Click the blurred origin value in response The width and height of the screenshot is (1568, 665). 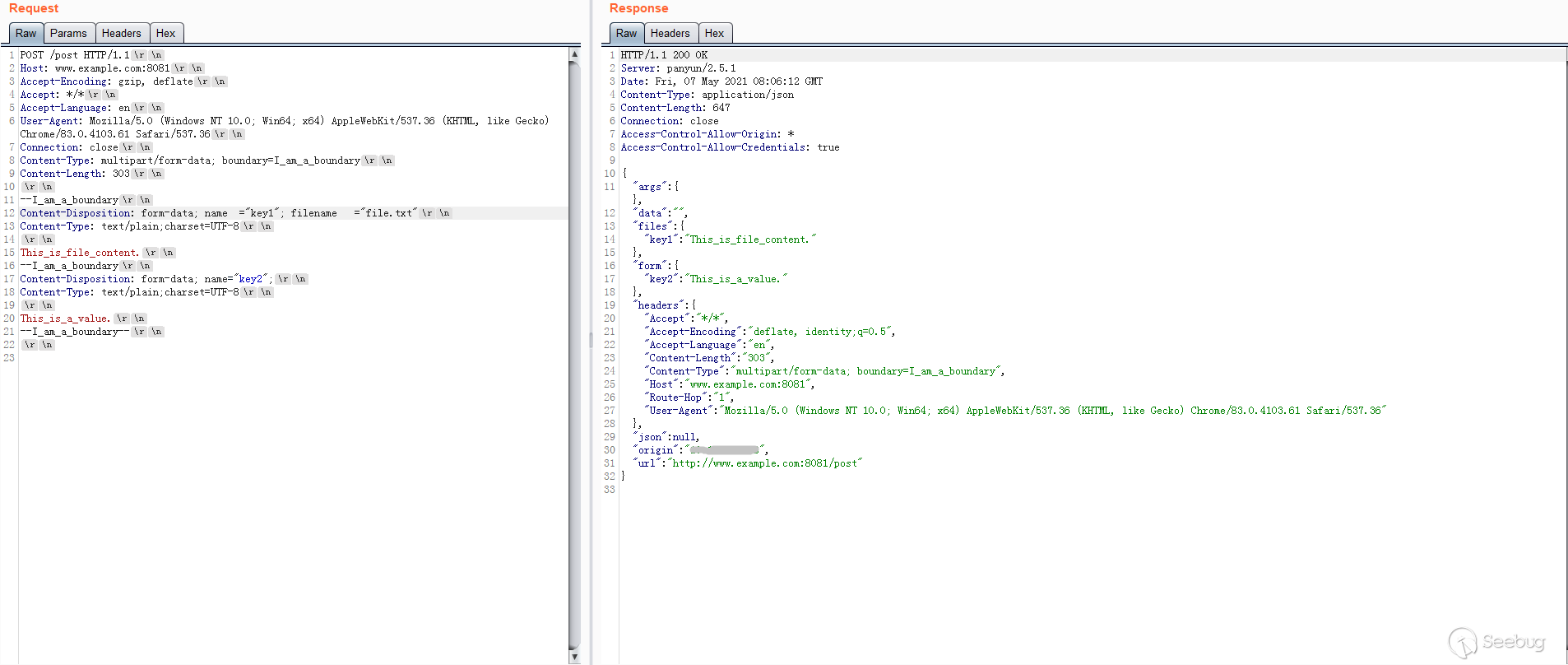[725, 450]
